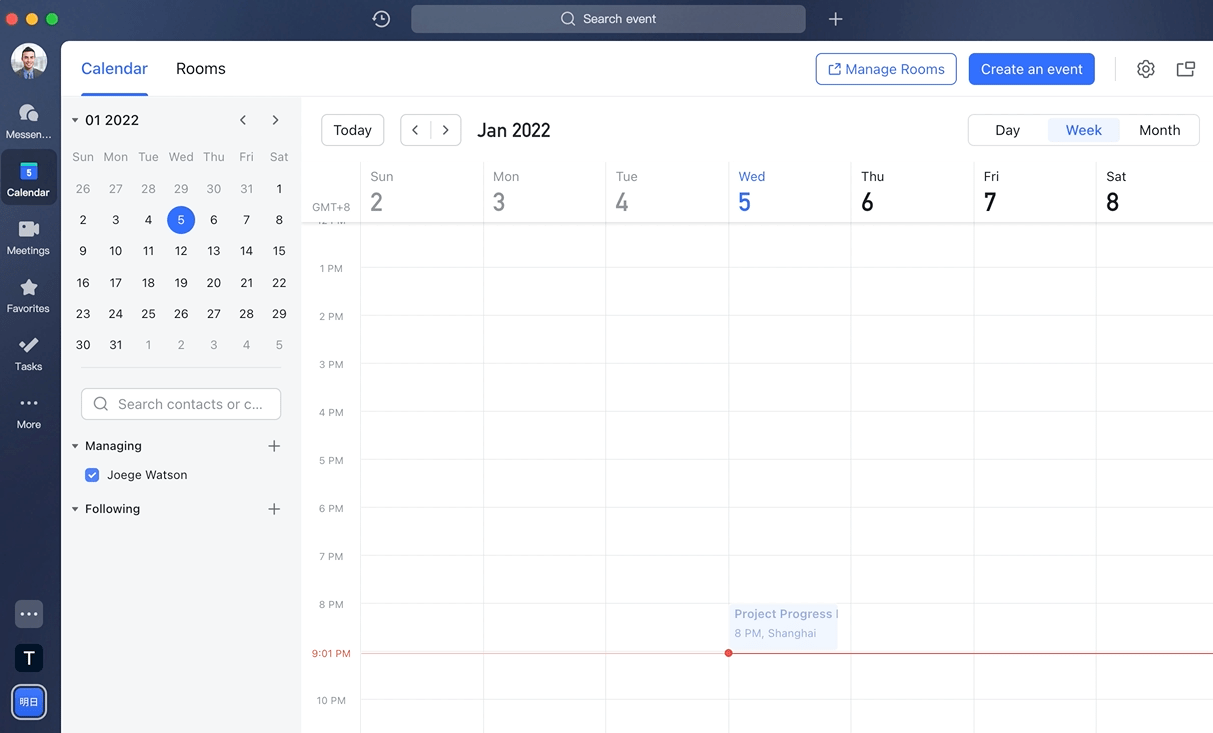Image resolution: width=1213 pixels, height=733 pixels.
Task: Click the Manage Rooms button
Action: point(886,69)
